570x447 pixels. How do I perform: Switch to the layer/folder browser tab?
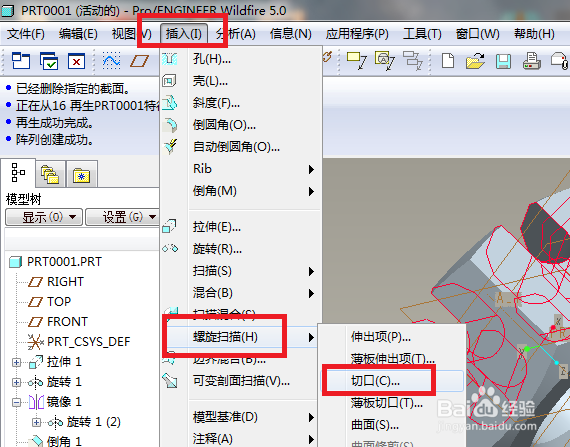click(x=50, y=174)
